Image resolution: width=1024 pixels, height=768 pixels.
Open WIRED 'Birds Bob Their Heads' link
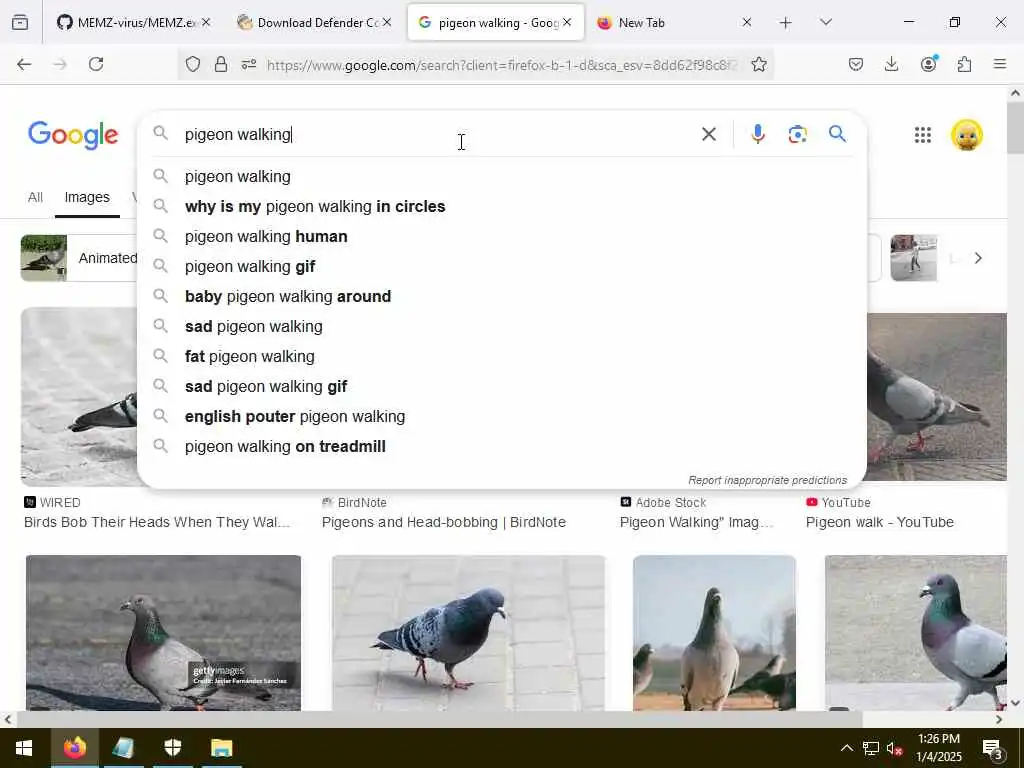[157, 522]
